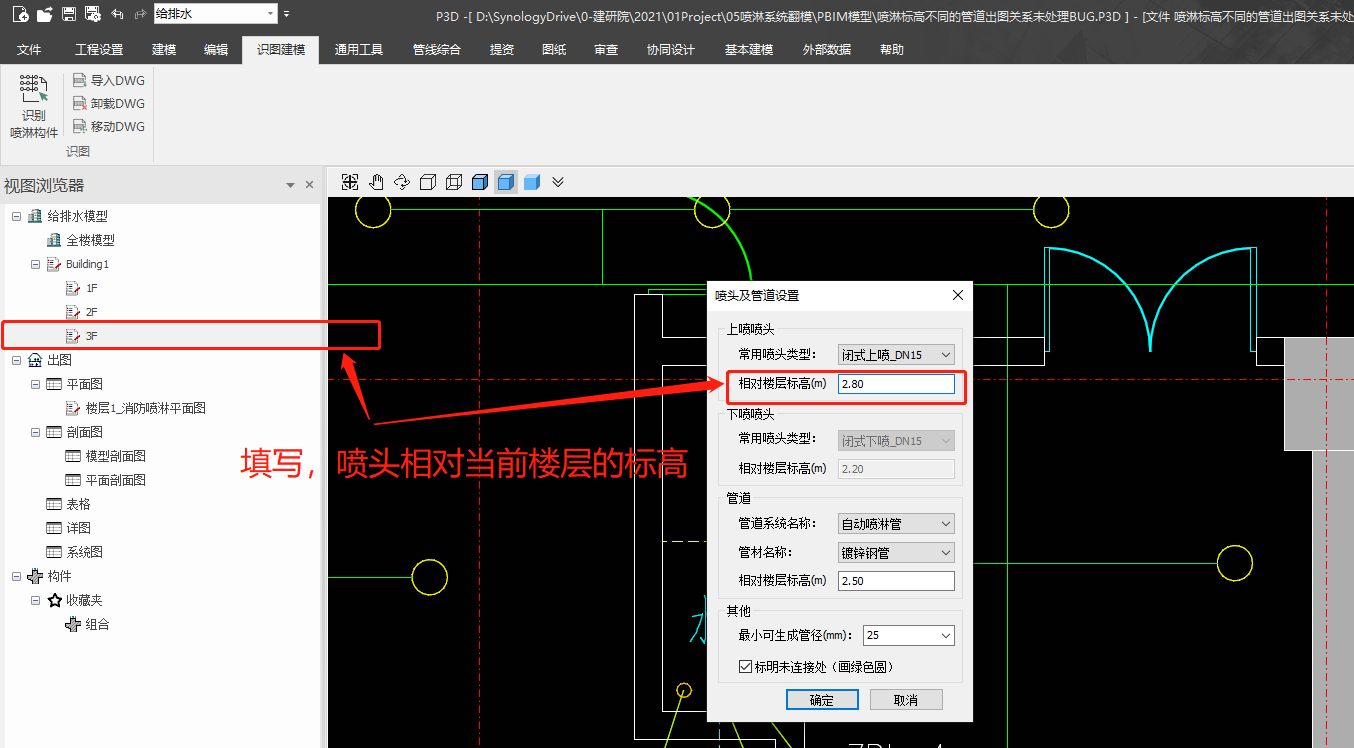Click 上喷喷头 相对楼层标高 field

897,384
